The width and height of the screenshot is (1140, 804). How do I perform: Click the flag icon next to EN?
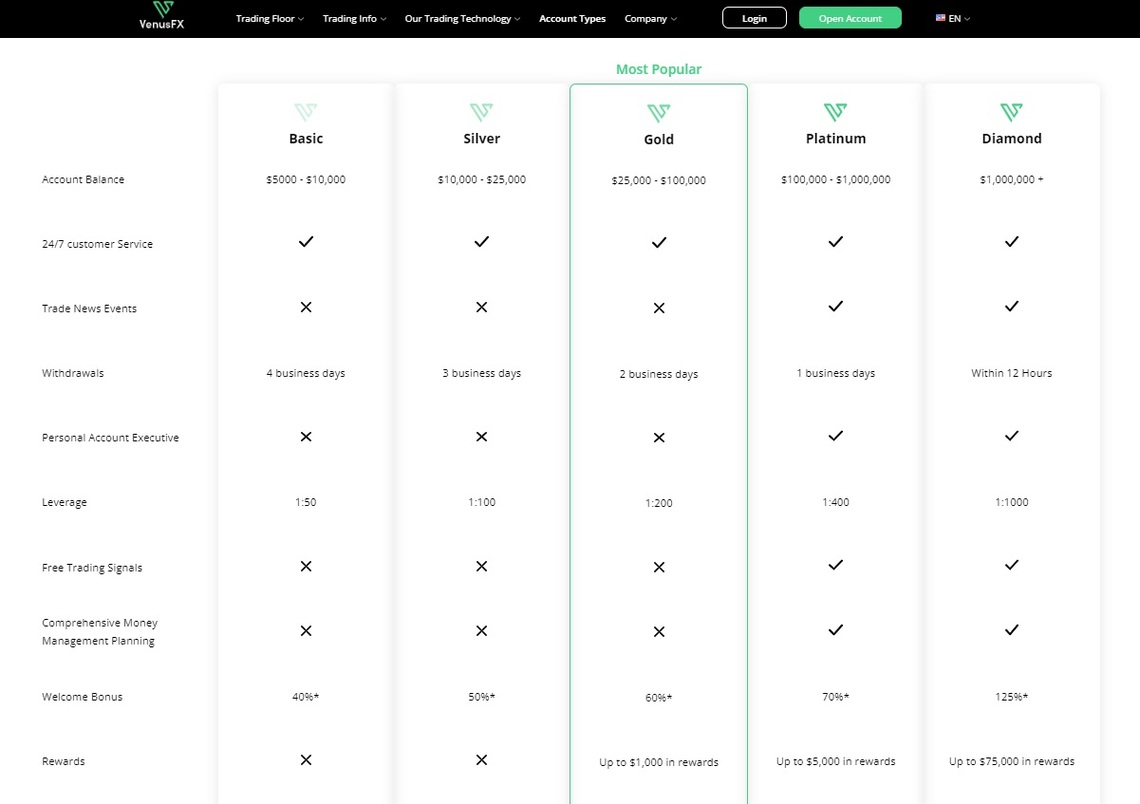pyautogui.click(x=940, y=18)
